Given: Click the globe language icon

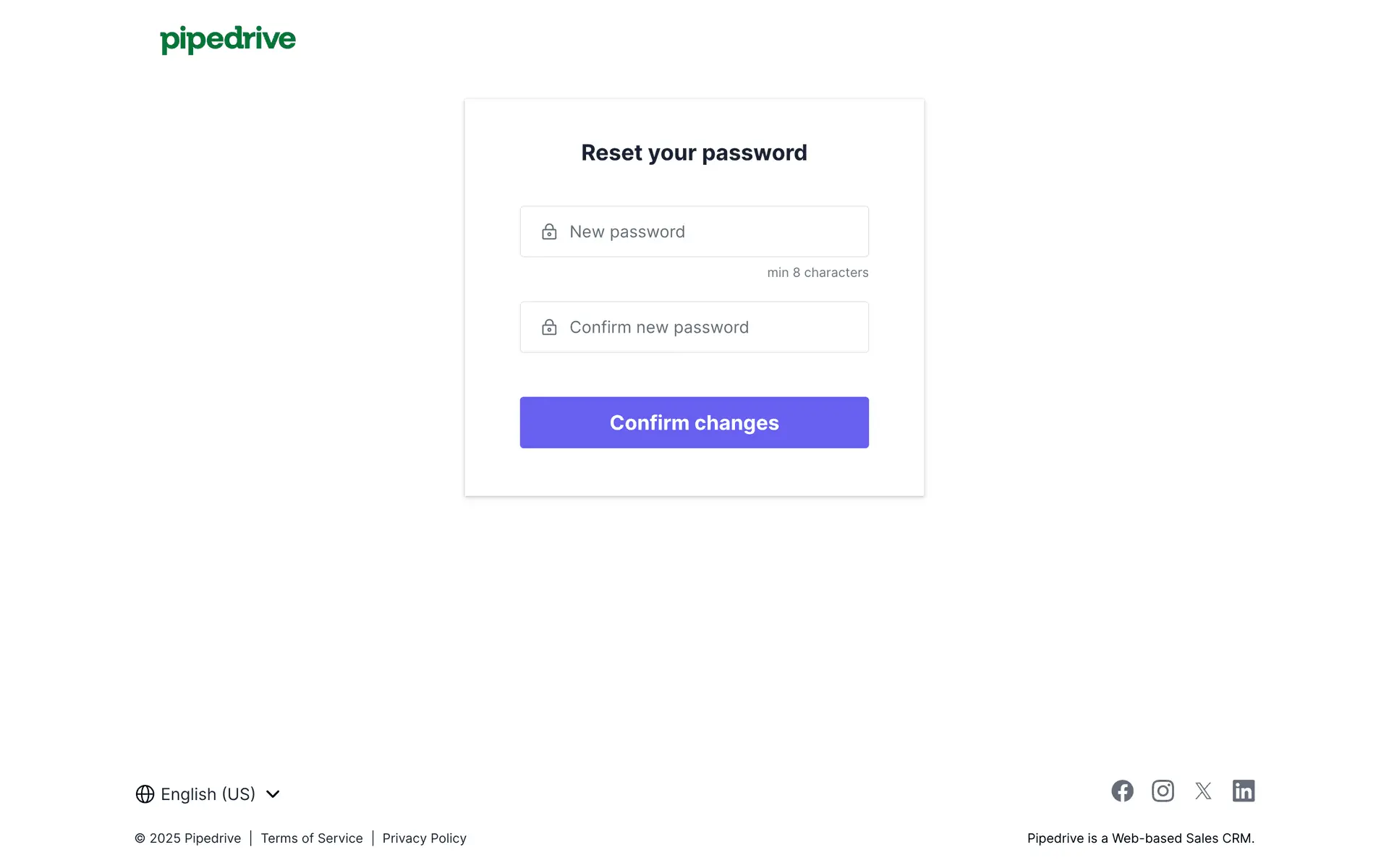Looking at the screenshot, I should 145,794.
